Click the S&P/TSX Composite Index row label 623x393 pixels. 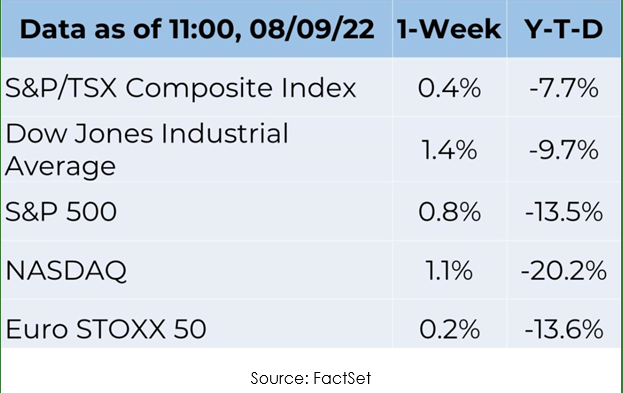[180, 87]
